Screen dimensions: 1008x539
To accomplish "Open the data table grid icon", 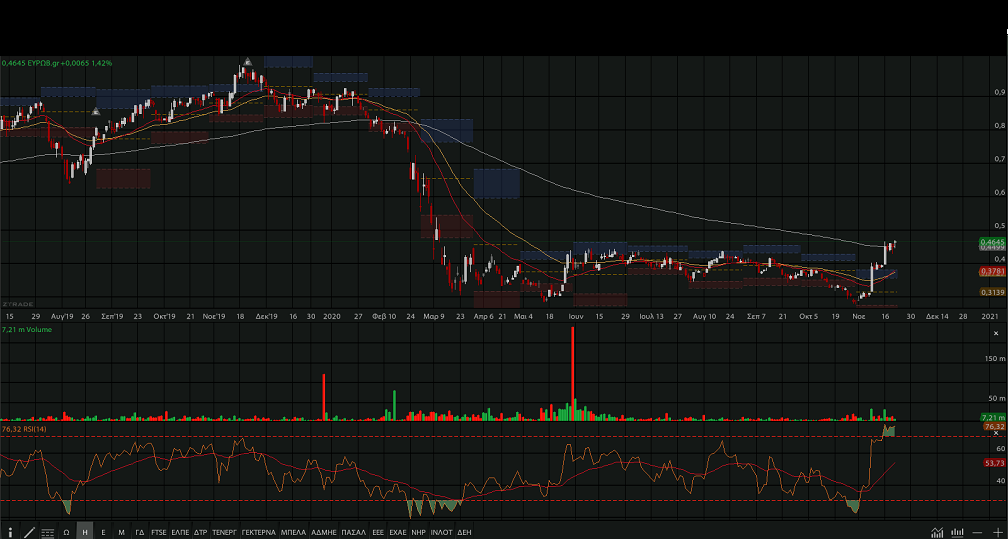I will (x=47, y=532).
